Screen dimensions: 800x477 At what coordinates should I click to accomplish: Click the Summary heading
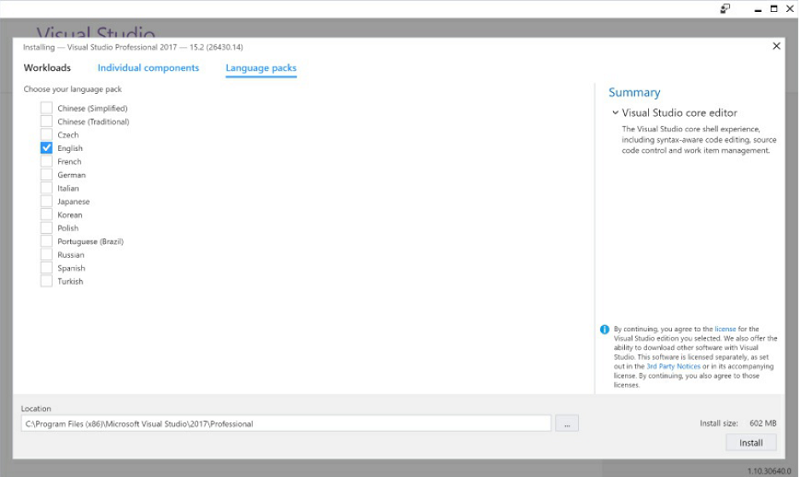[x=634, y=92]
